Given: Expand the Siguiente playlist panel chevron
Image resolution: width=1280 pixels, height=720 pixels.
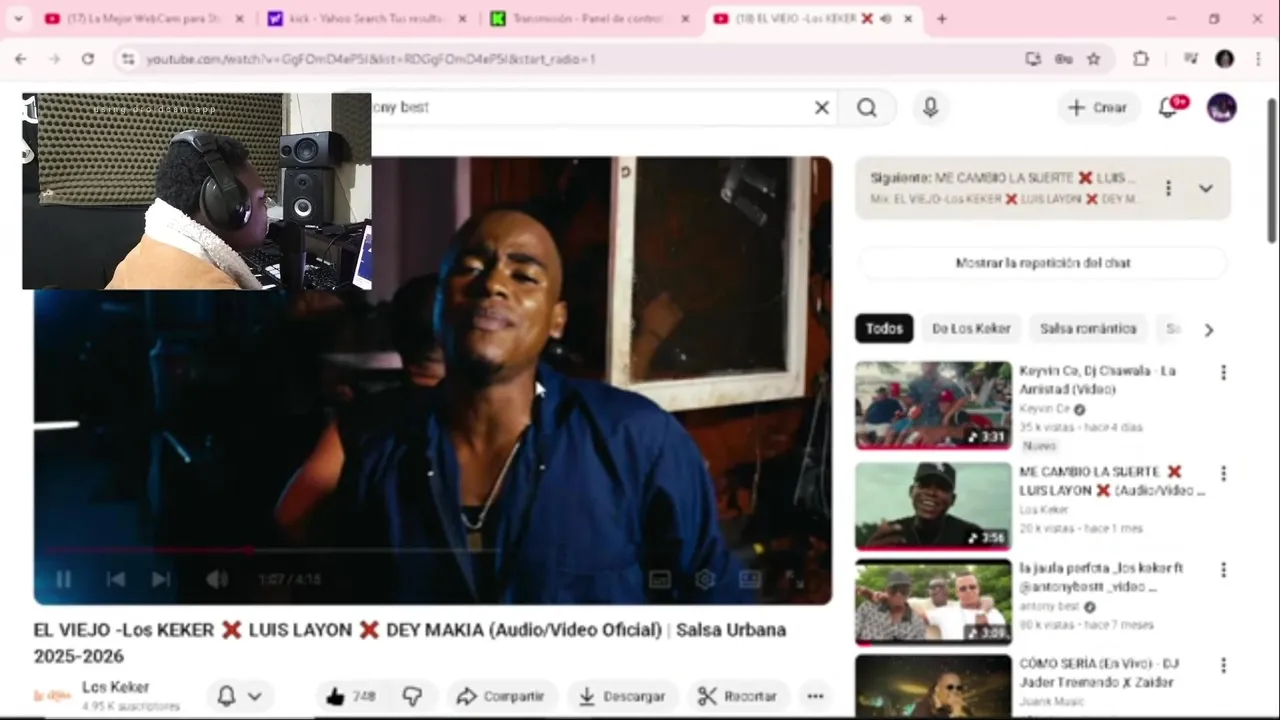Looking at the screenshot, I should click(x=1206, y=188).
